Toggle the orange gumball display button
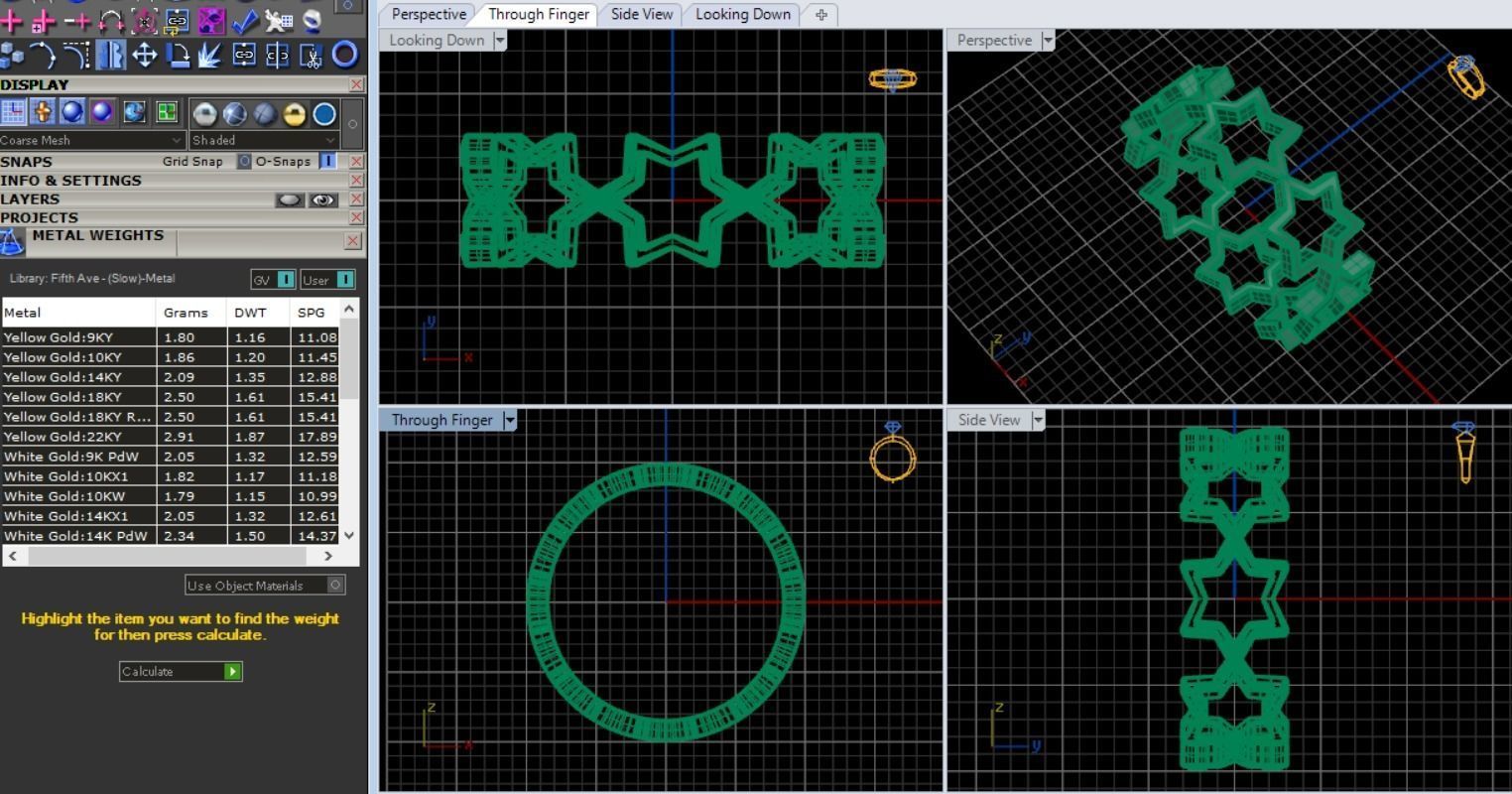The width and height of the screenshot is (1512, 794). (43, 112)
